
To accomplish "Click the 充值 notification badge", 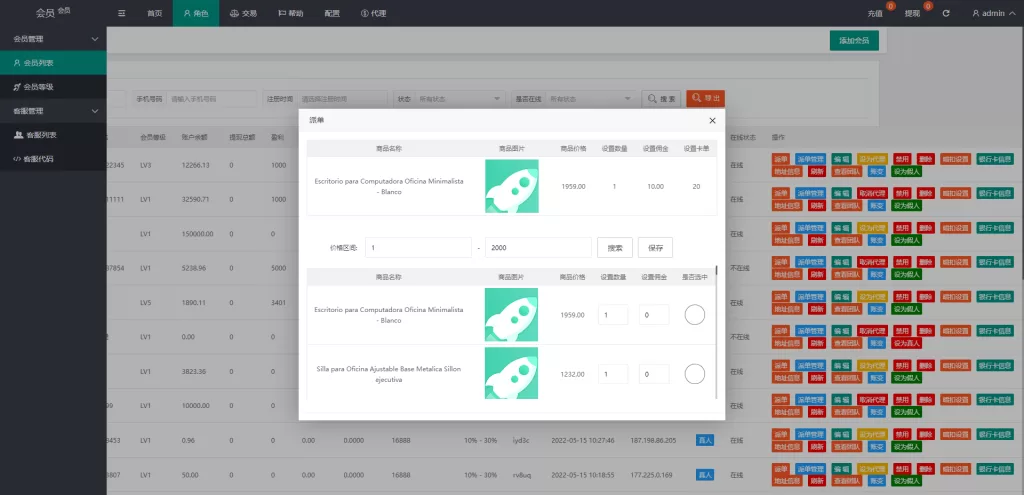I will [x=890, y=6].
